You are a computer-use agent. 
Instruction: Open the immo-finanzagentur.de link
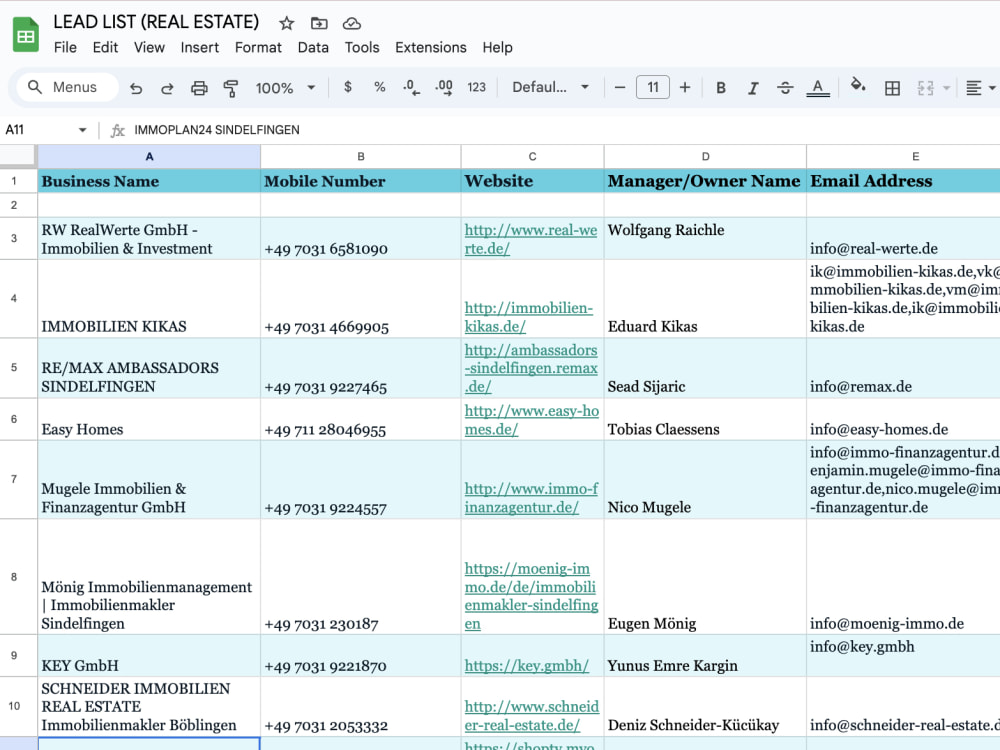[x=531, y=498]
